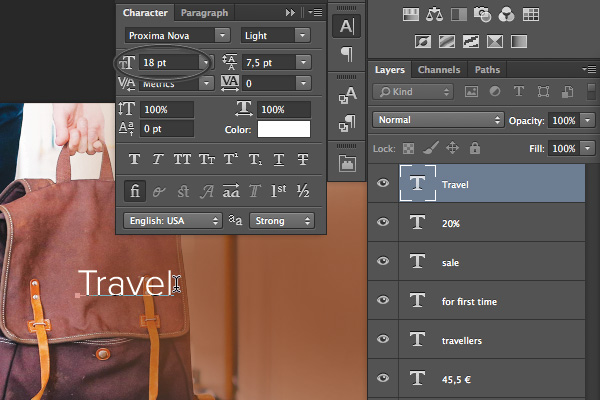Add a Color Balance adjustment
This screenshot has width=600, height=400.
434,15
